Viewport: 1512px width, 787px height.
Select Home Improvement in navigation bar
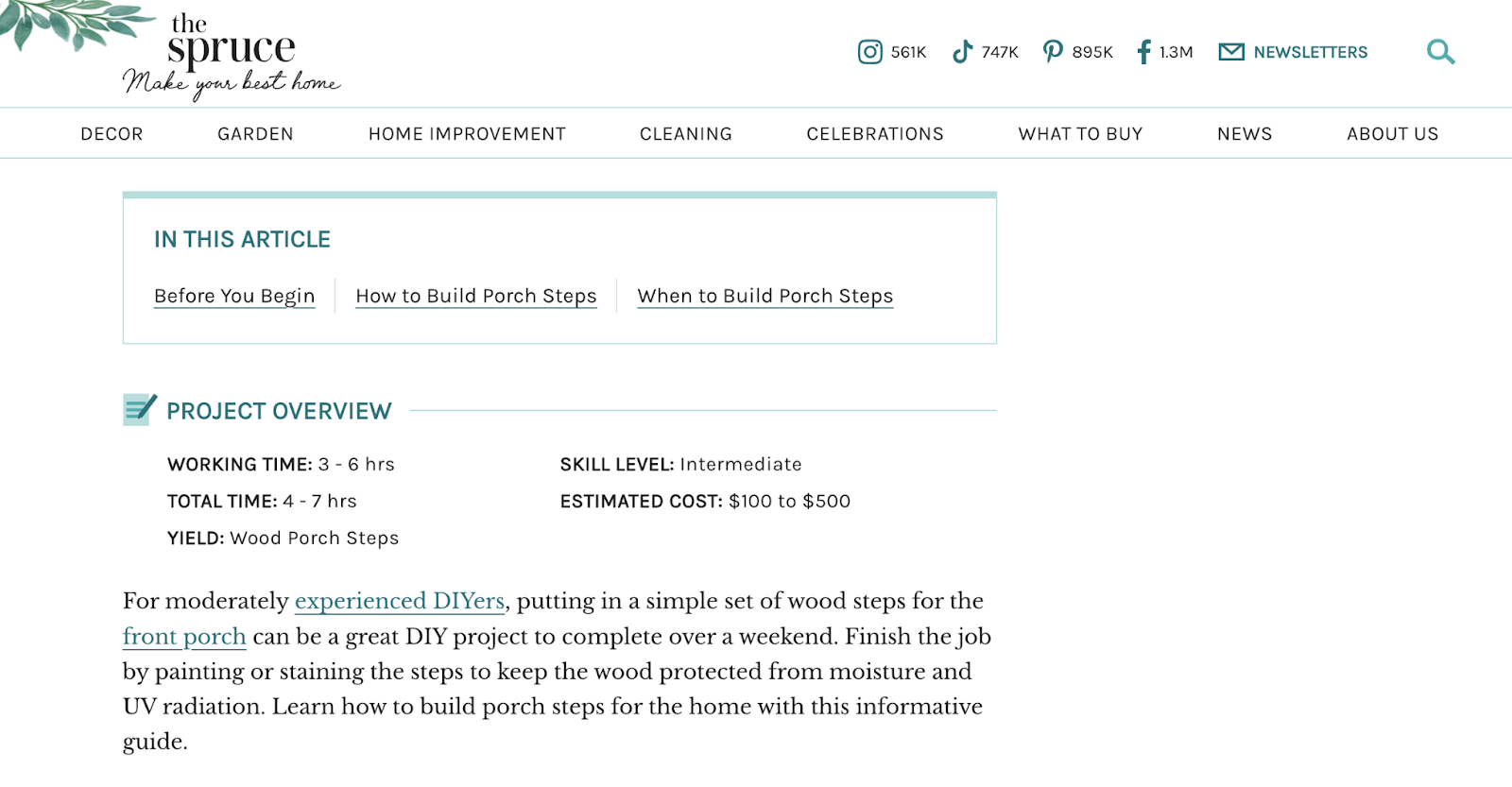pos(467,134)
